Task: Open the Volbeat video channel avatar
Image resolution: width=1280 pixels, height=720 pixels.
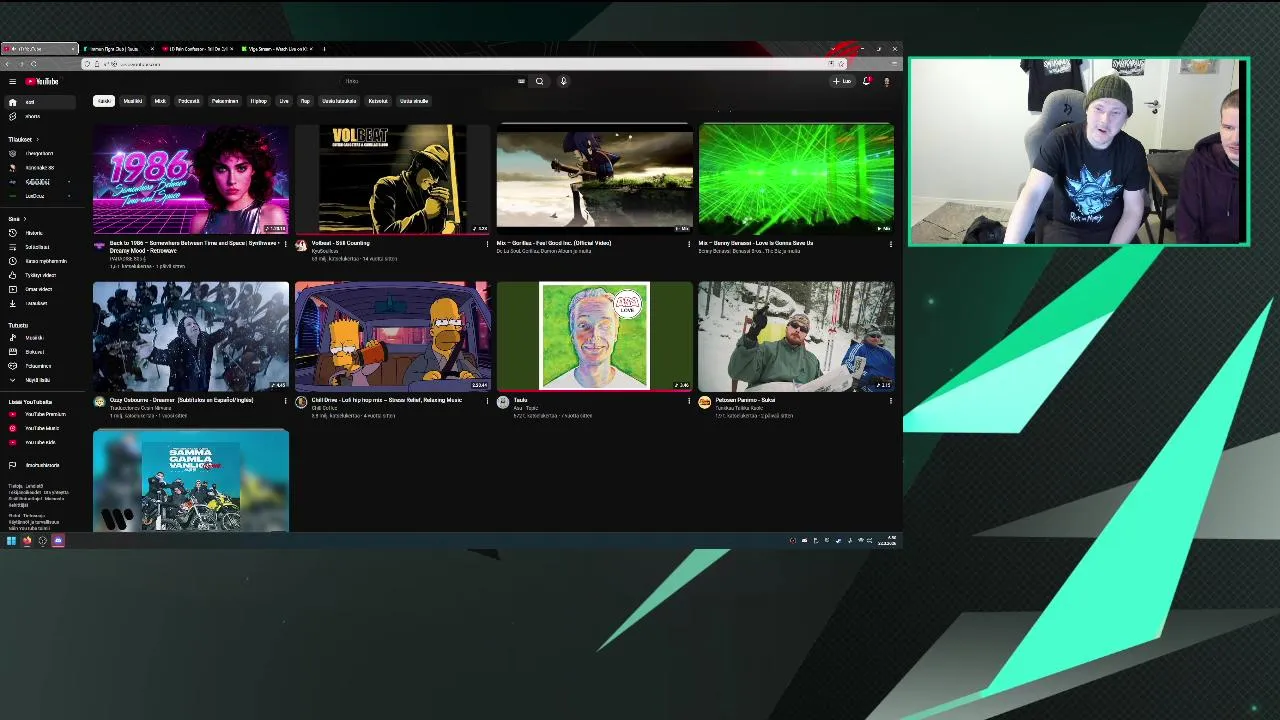Action: (x=301, y=245)
